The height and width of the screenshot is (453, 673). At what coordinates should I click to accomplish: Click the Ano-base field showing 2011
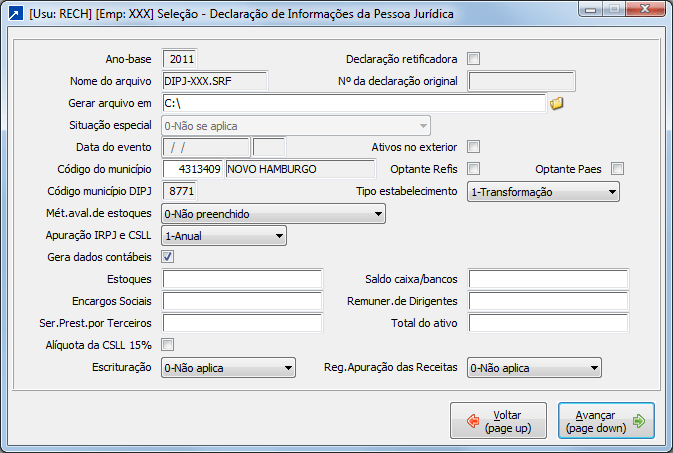pyautogui.click(x=179, y=59)
